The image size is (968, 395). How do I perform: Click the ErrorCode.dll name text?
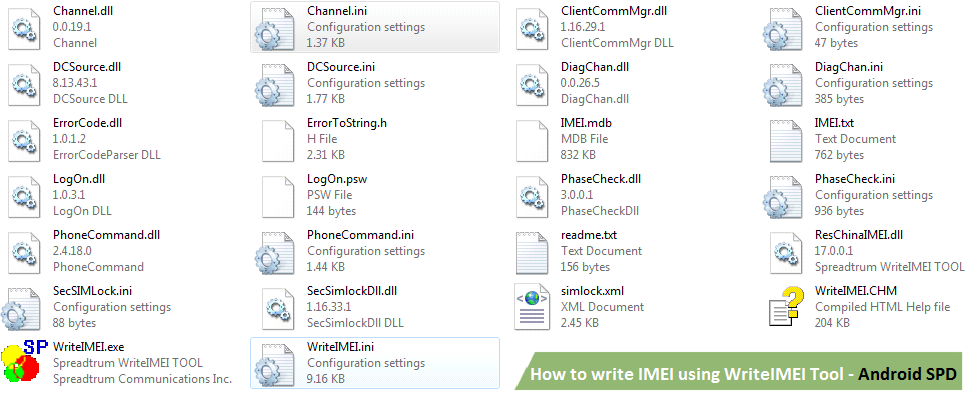pos(88,123)
